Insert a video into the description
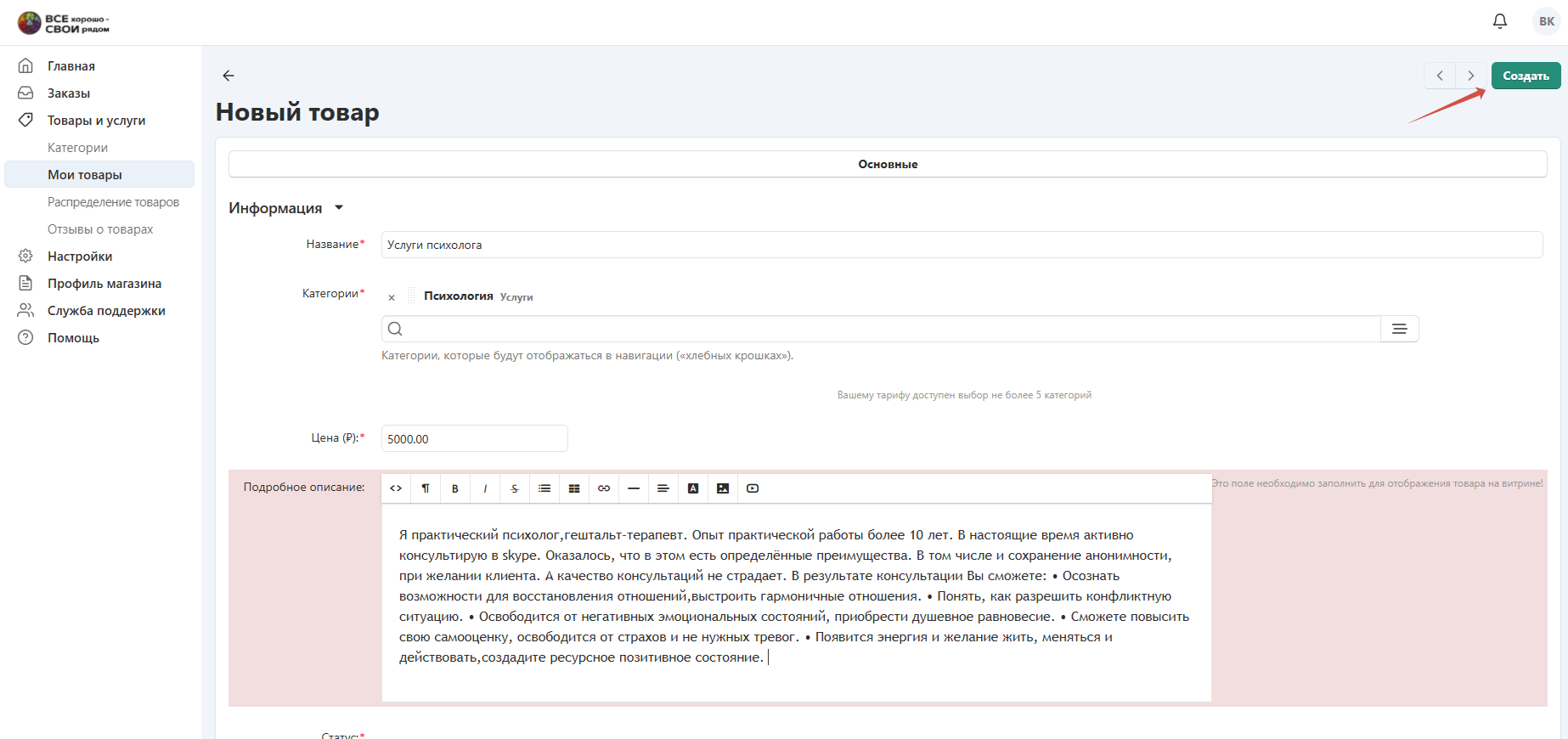The width and height of the screenshot is (1568, 739). click(753, 488)
